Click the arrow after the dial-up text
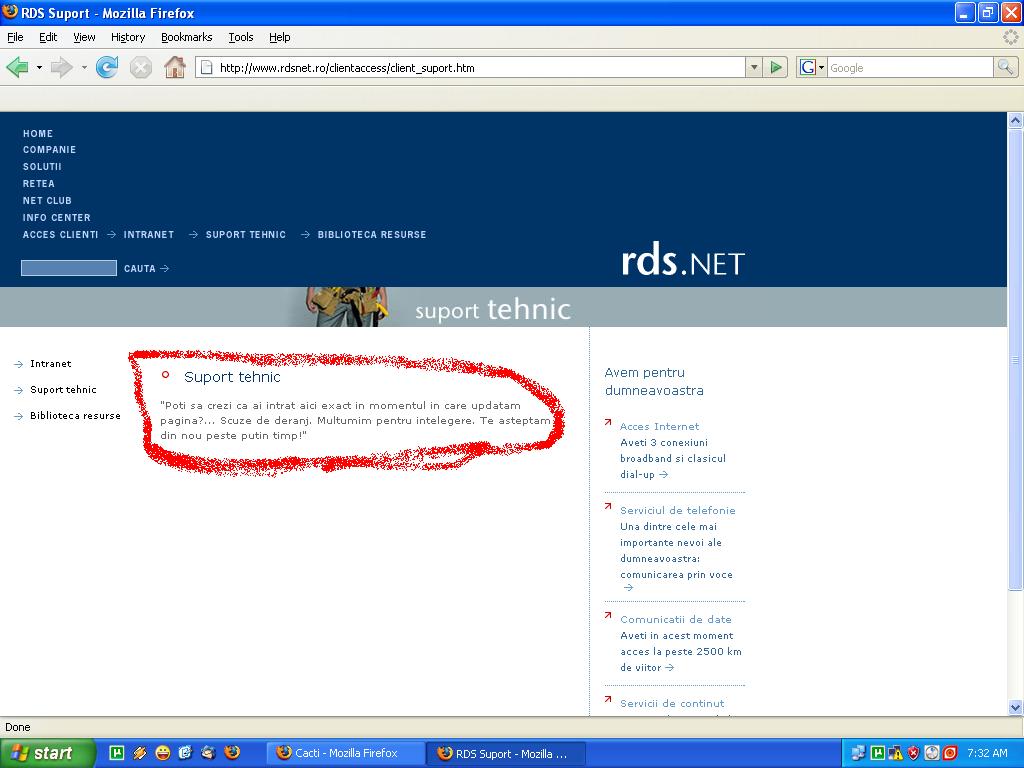 (x=664, y=475)
